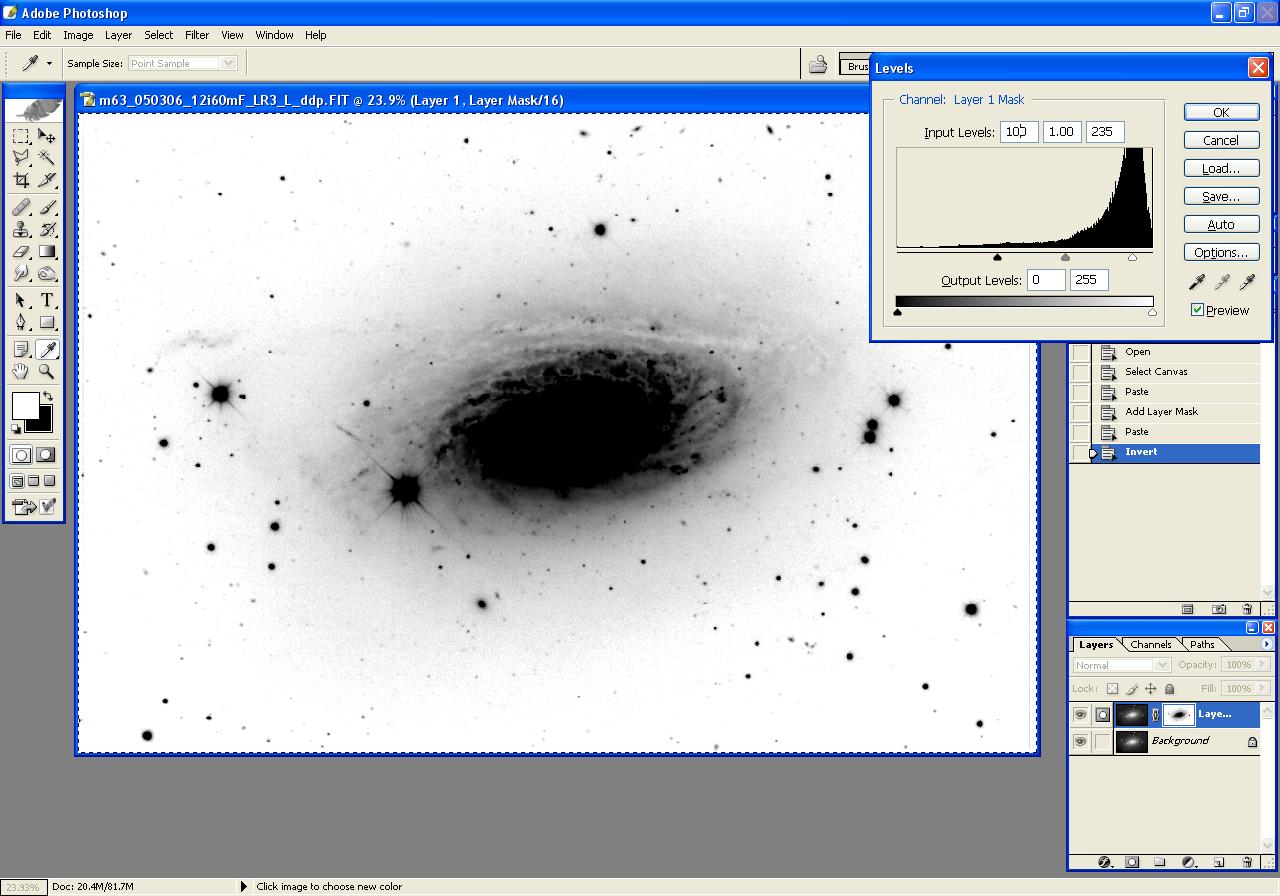1280x896 pixels.
Task: Hide the Background layer with eye icon
Action: [x=1080, y=742]
